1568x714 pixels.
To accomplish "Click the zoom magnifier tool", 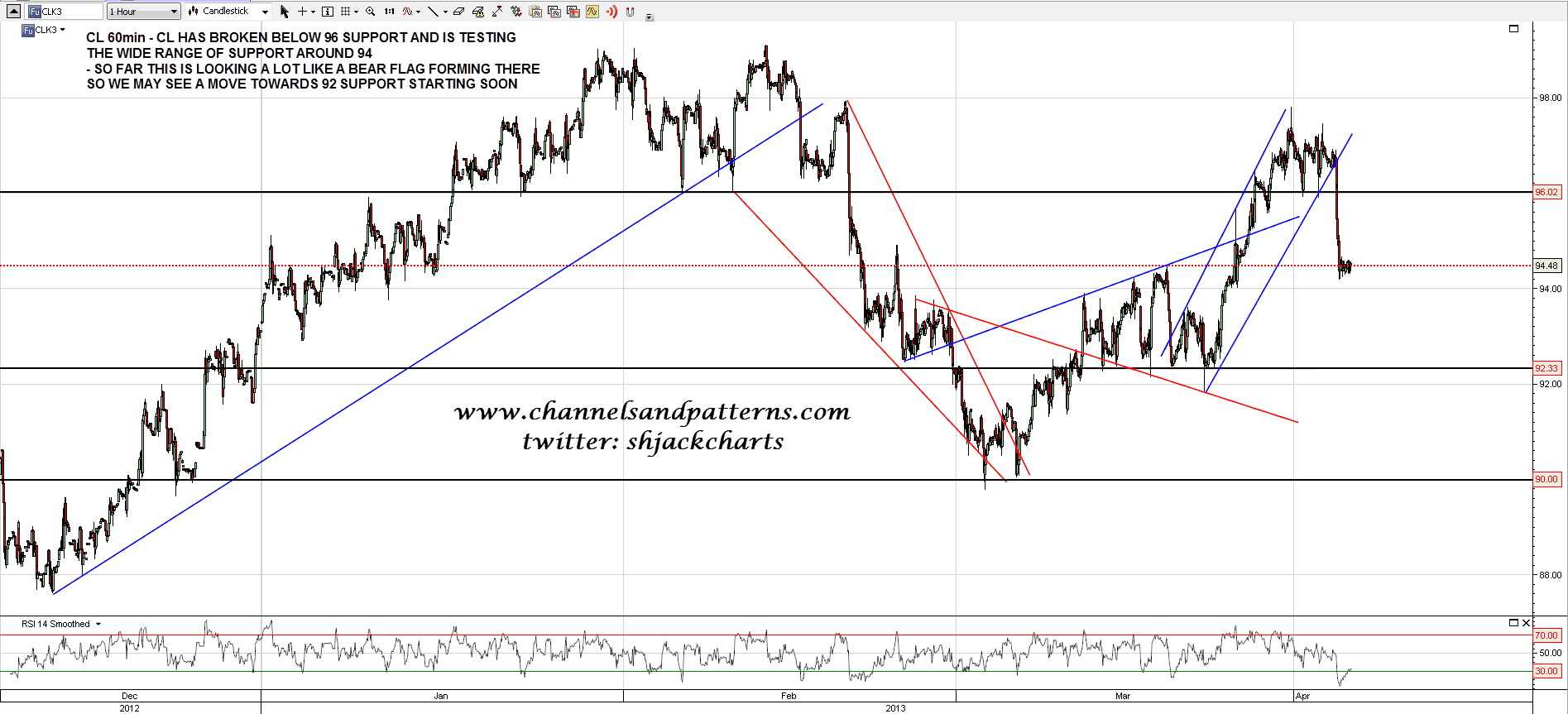I will click(x=370, y=12).
